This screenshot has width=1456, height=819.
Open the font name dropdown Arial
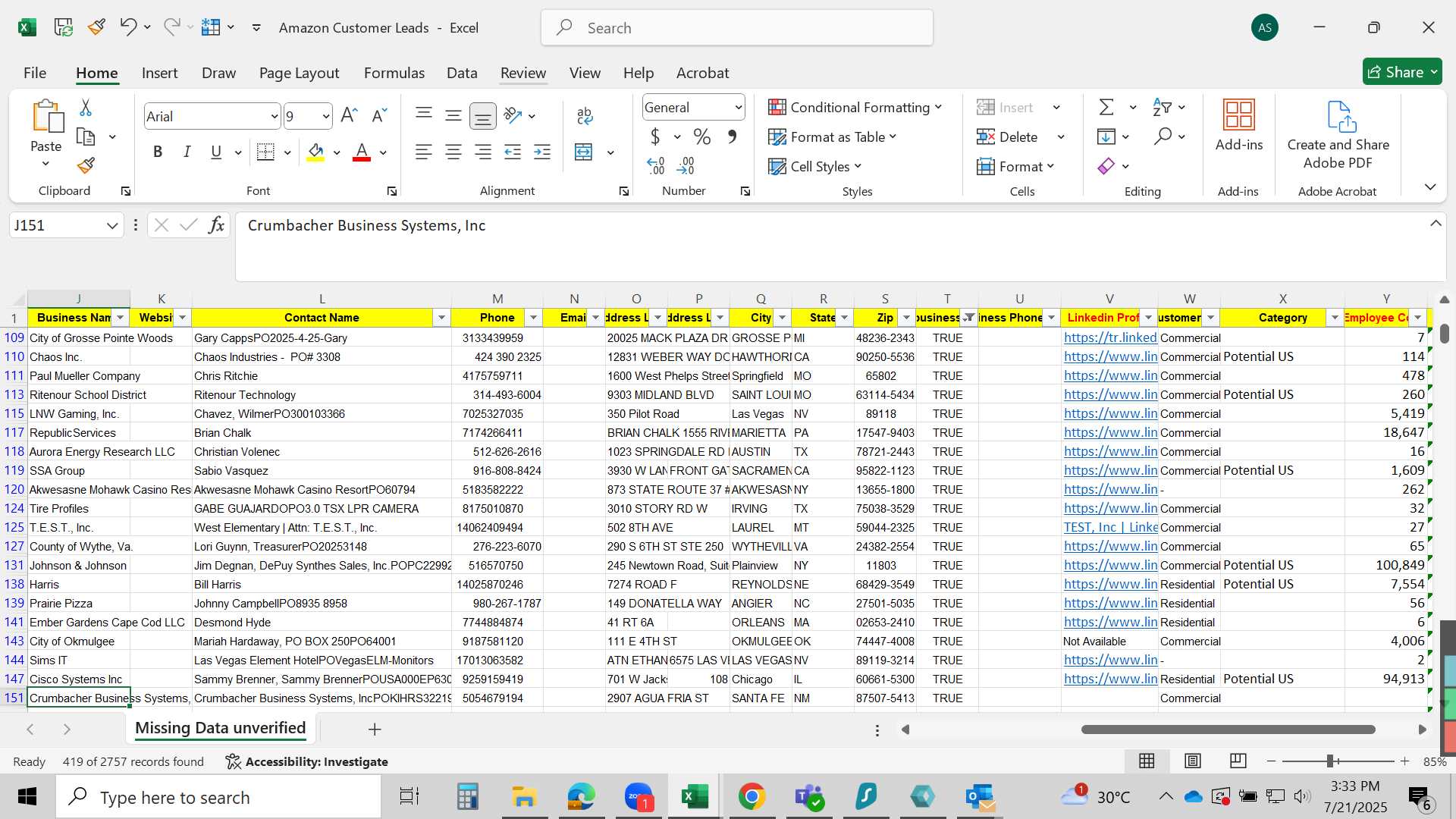pos(274,116)
